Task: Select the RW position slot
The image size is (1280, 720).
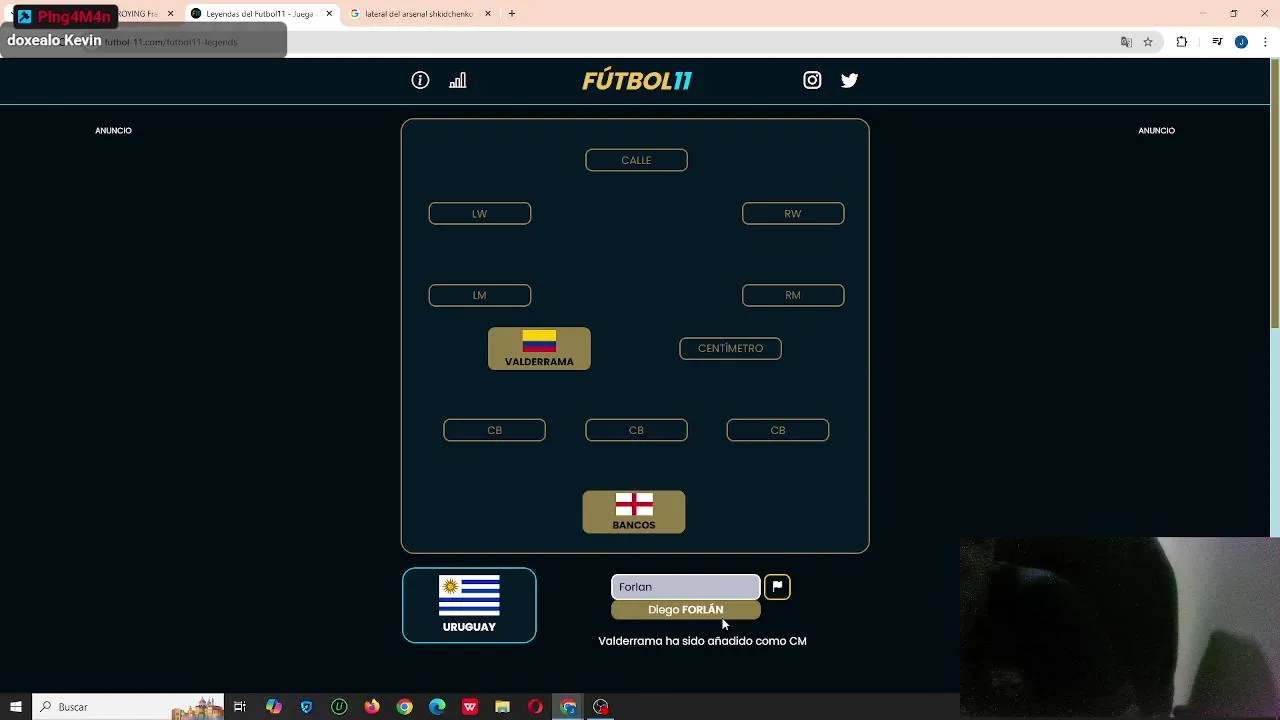Action: click(x=793, y=214)
